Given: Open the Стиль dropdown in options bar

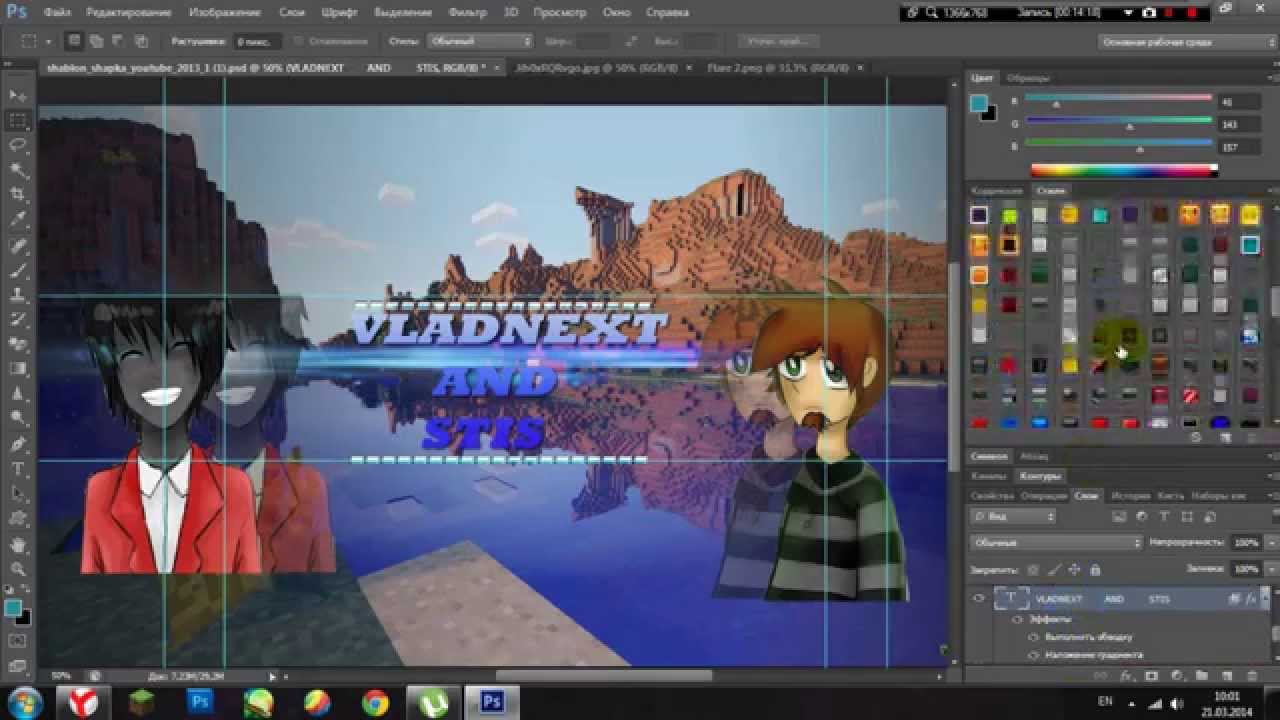Looking at the screenshot, I should pyautogui.click(x=481, y=42).
